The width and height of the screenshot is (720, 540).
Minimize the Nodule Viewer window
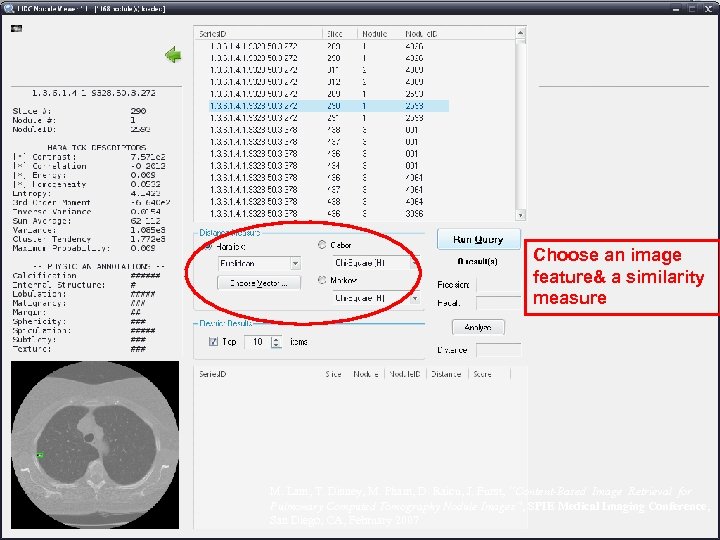point(675,8)
